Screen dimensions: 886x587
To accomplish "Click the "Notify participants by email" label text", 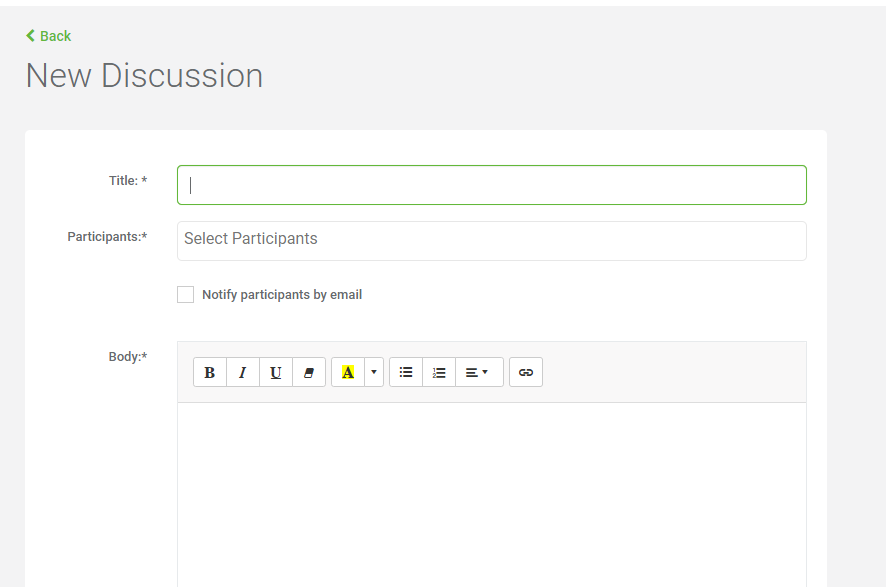I will tap(282, 294).
